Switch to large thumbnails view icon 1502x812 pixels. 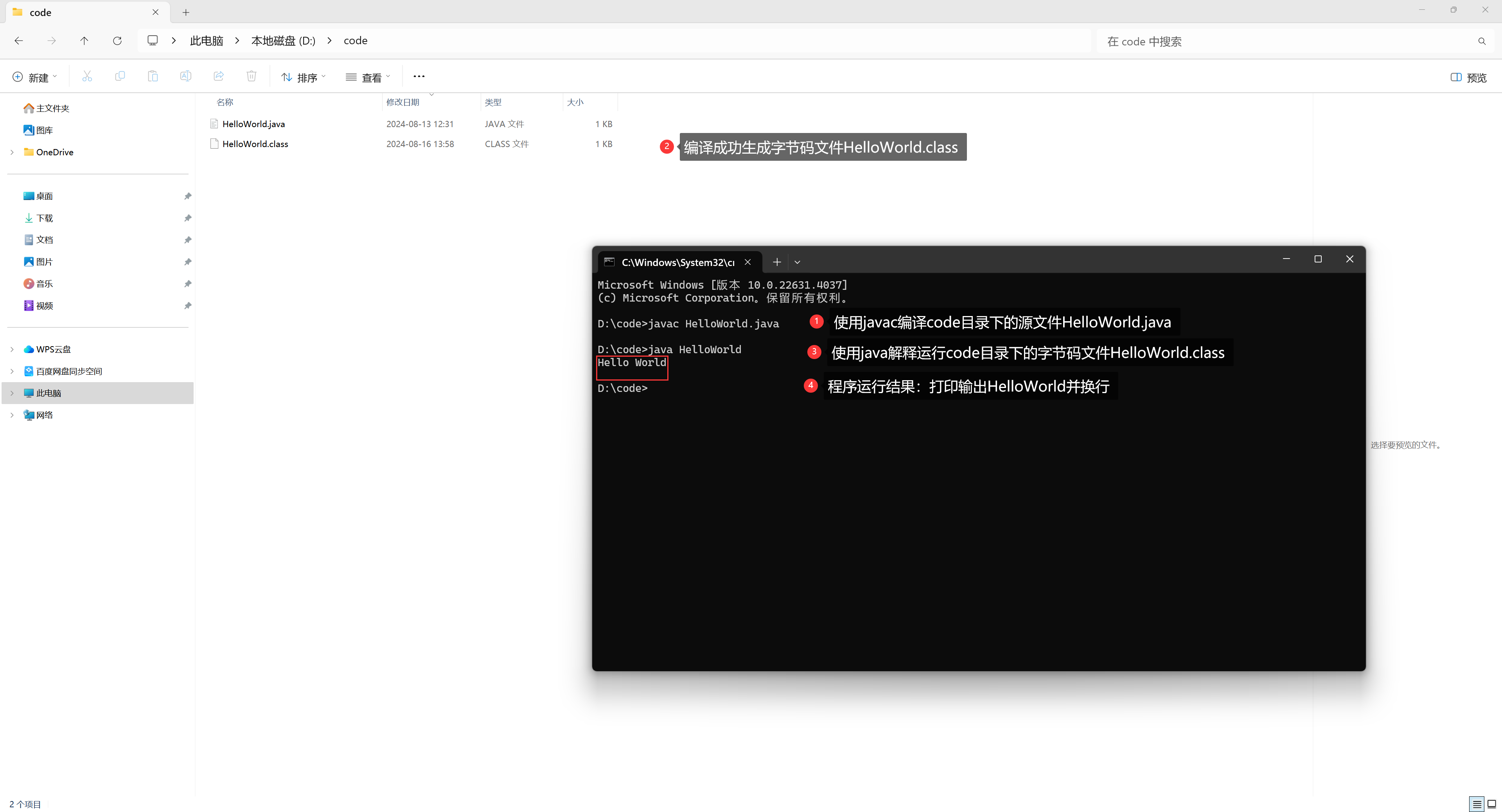(1491, 804)
